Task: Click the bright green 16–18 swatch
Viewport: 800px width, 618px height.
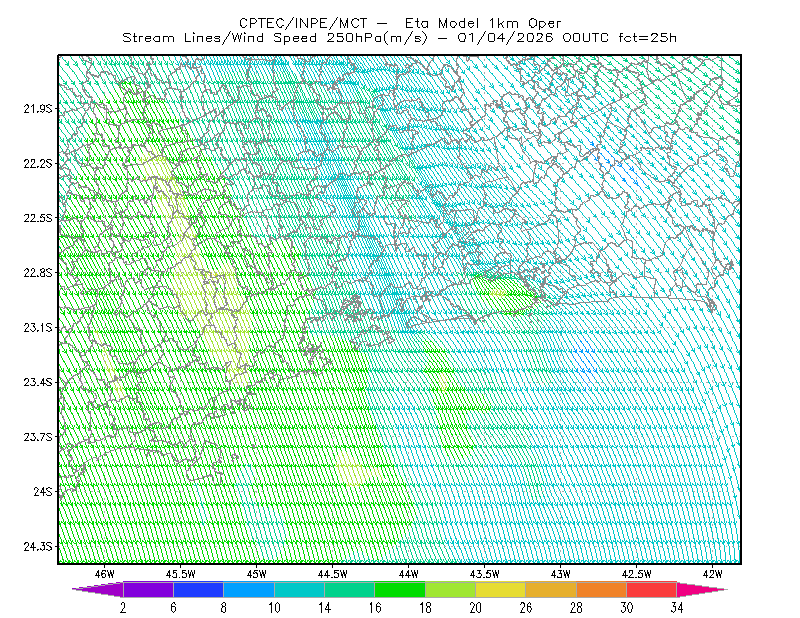Action: [x=400, y=589]
